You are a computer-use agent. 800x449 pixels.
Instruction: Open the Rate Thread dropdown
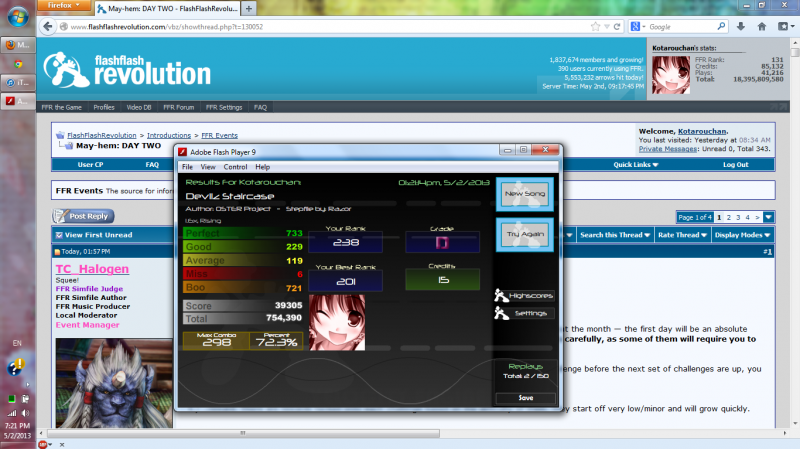tap(682, 235)
